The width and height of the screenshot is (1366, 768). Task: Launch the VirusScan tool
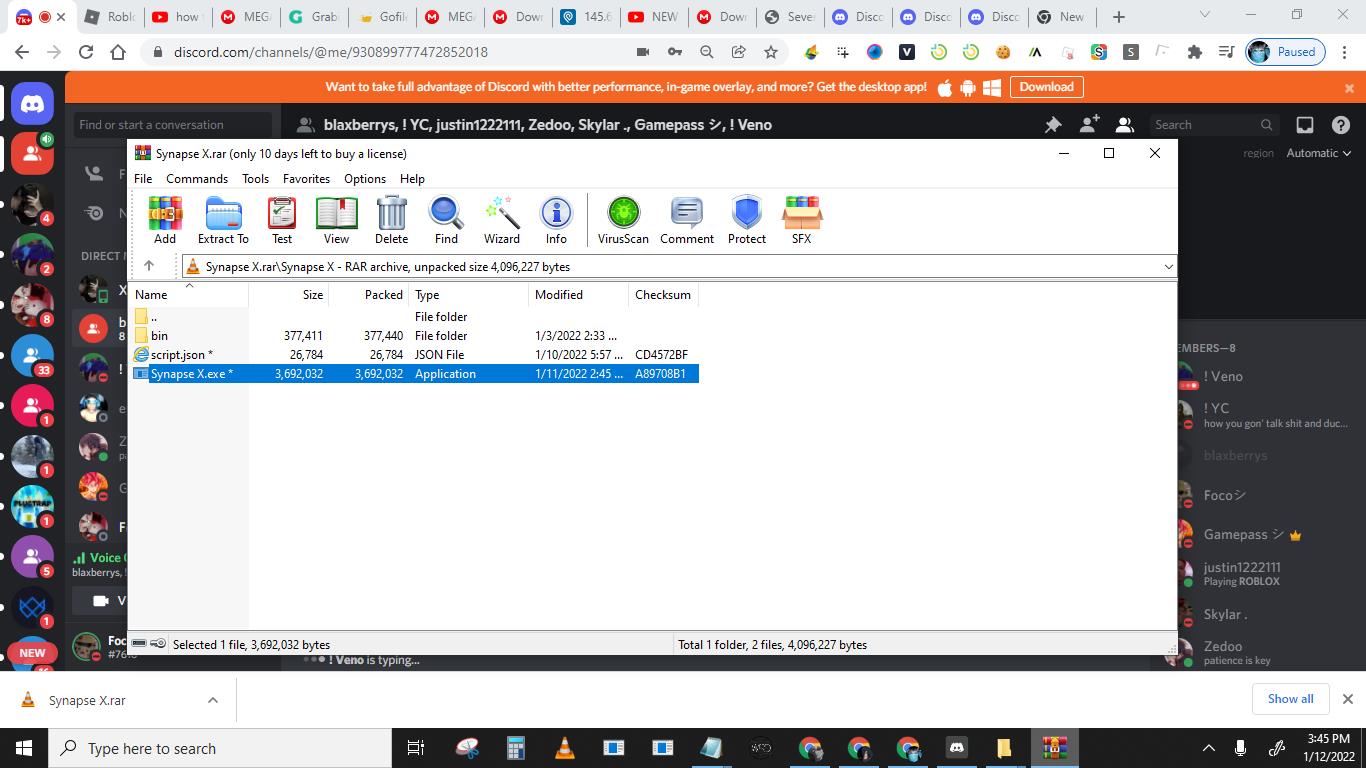coord(623,220)
